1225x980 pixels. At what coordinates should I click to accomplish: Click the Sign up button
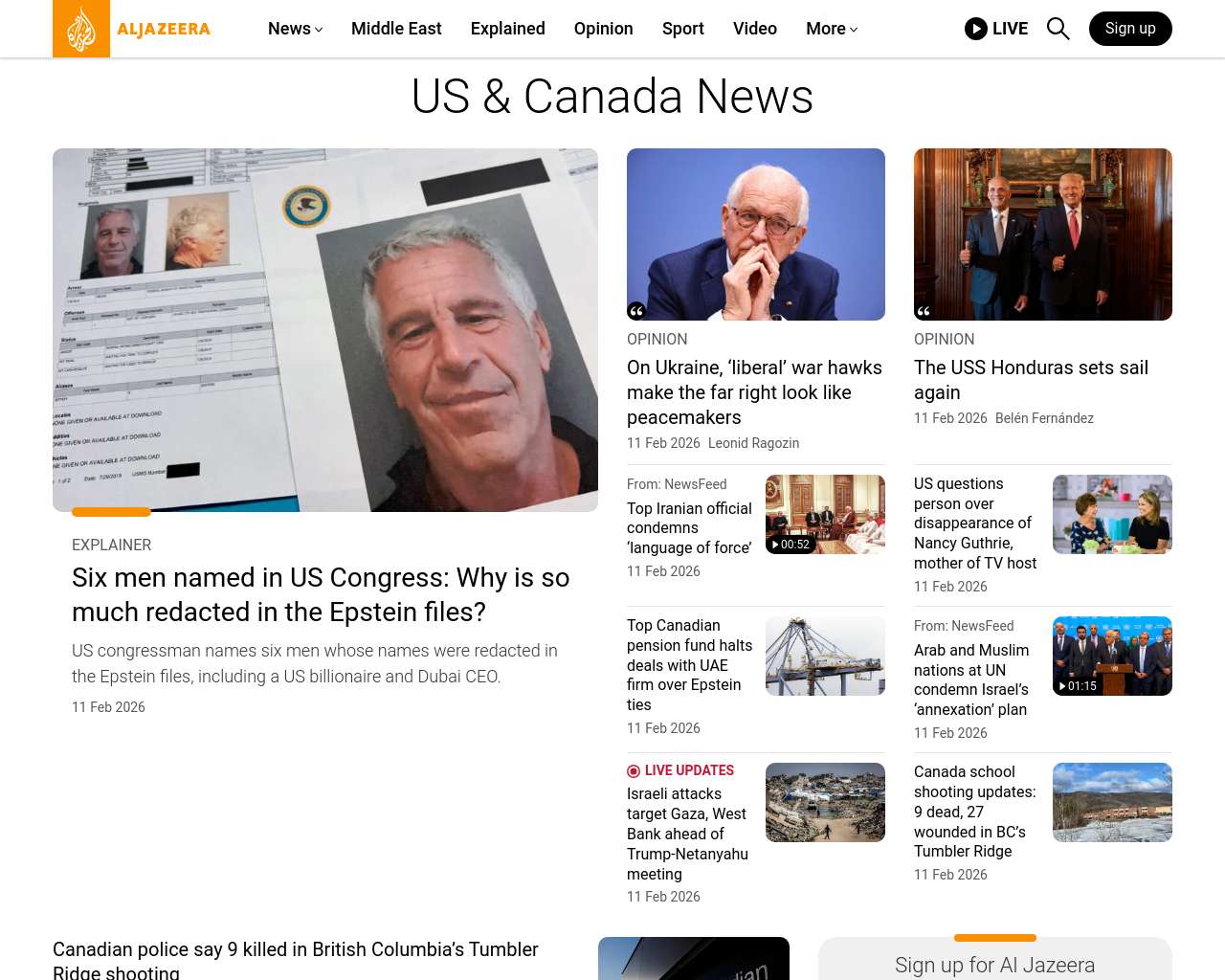[x=1130, y=29]
